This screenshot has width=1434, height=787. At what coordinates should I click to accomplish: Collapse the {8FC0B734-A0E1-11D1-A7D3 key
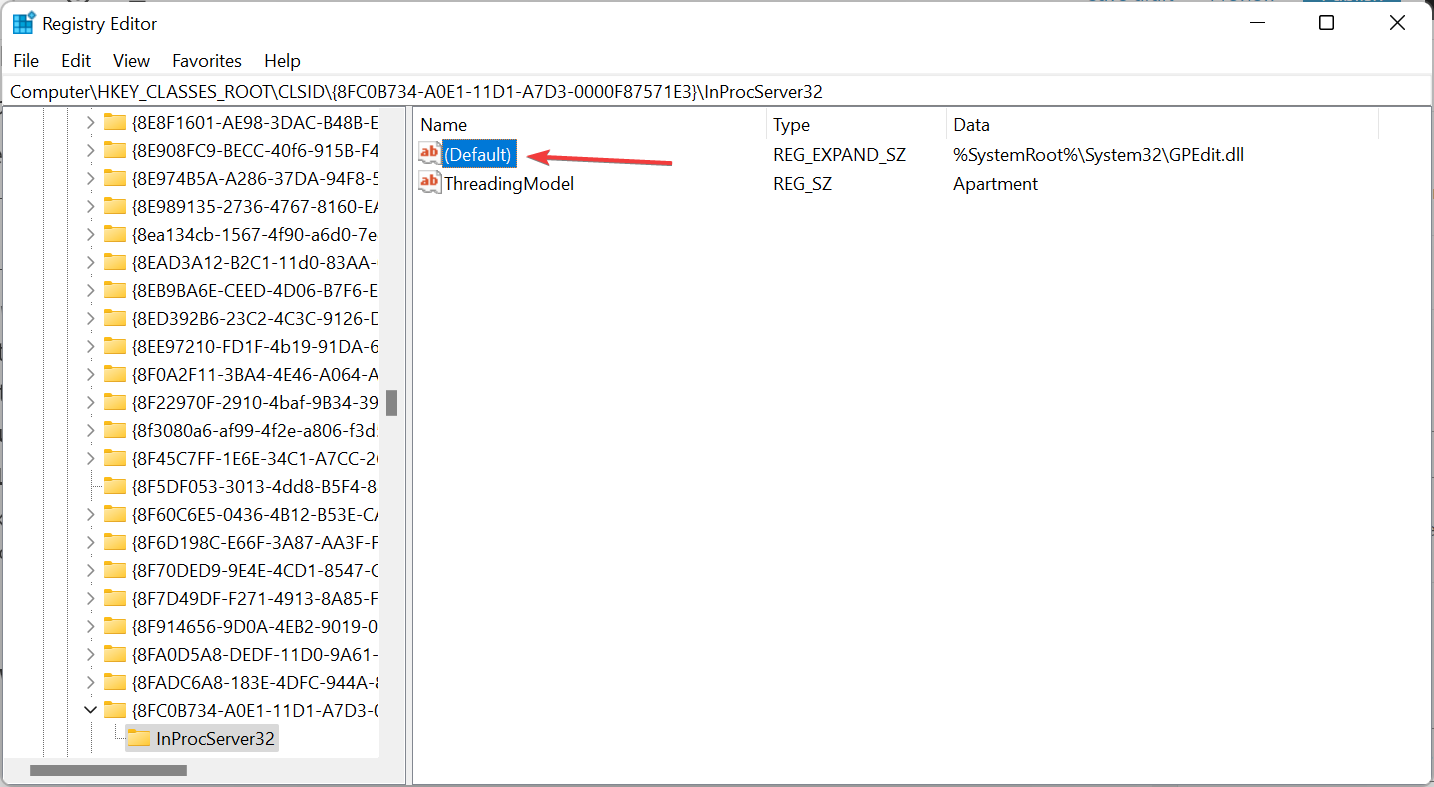pyautogui.click(x=90, y=711)
